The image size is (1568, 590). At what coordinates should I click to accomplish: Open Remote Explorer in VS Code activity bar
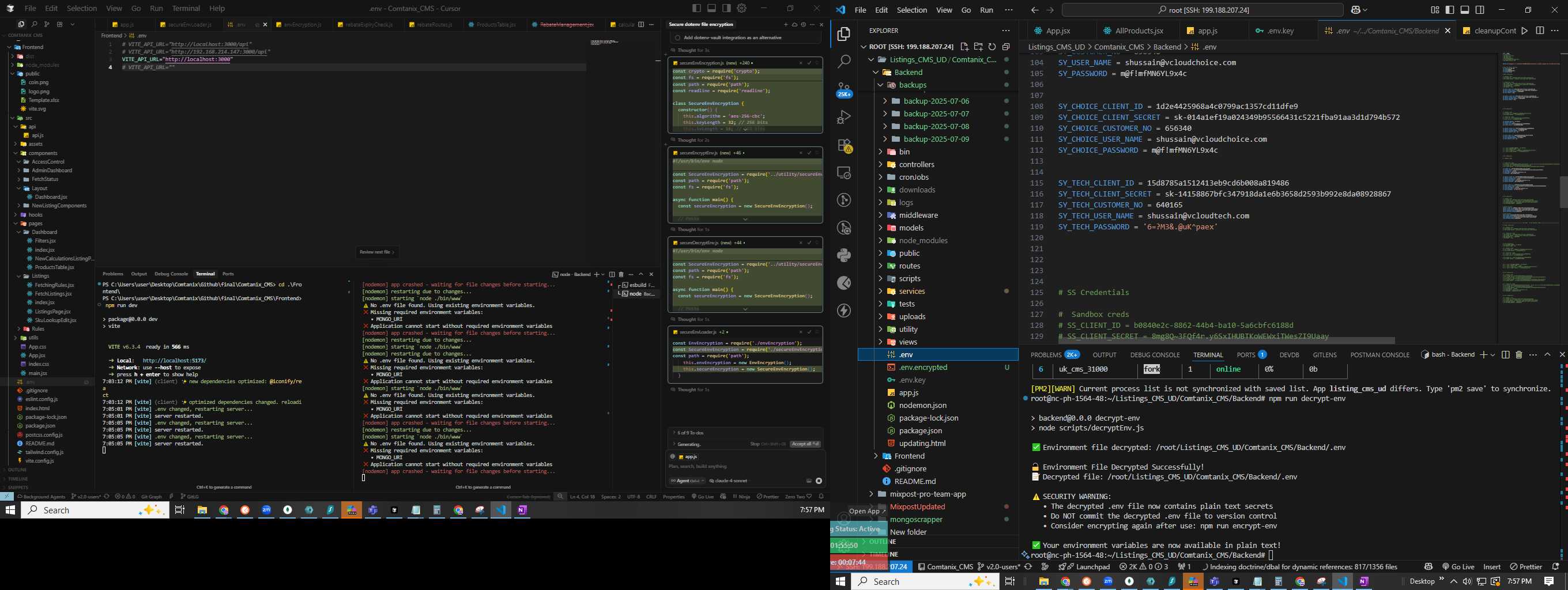[845, 173]
